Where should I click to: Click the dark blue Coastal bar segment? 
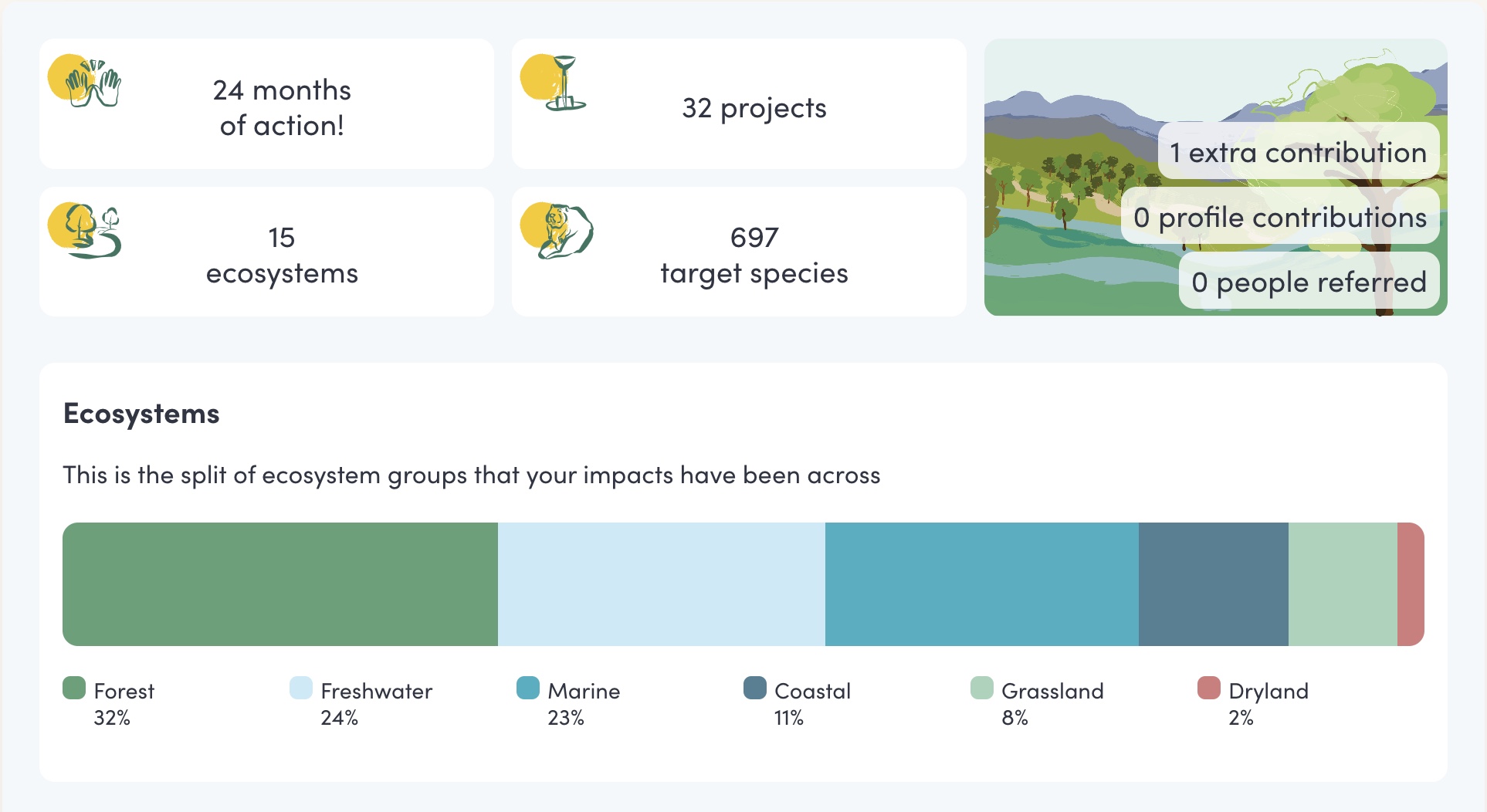1214,584
